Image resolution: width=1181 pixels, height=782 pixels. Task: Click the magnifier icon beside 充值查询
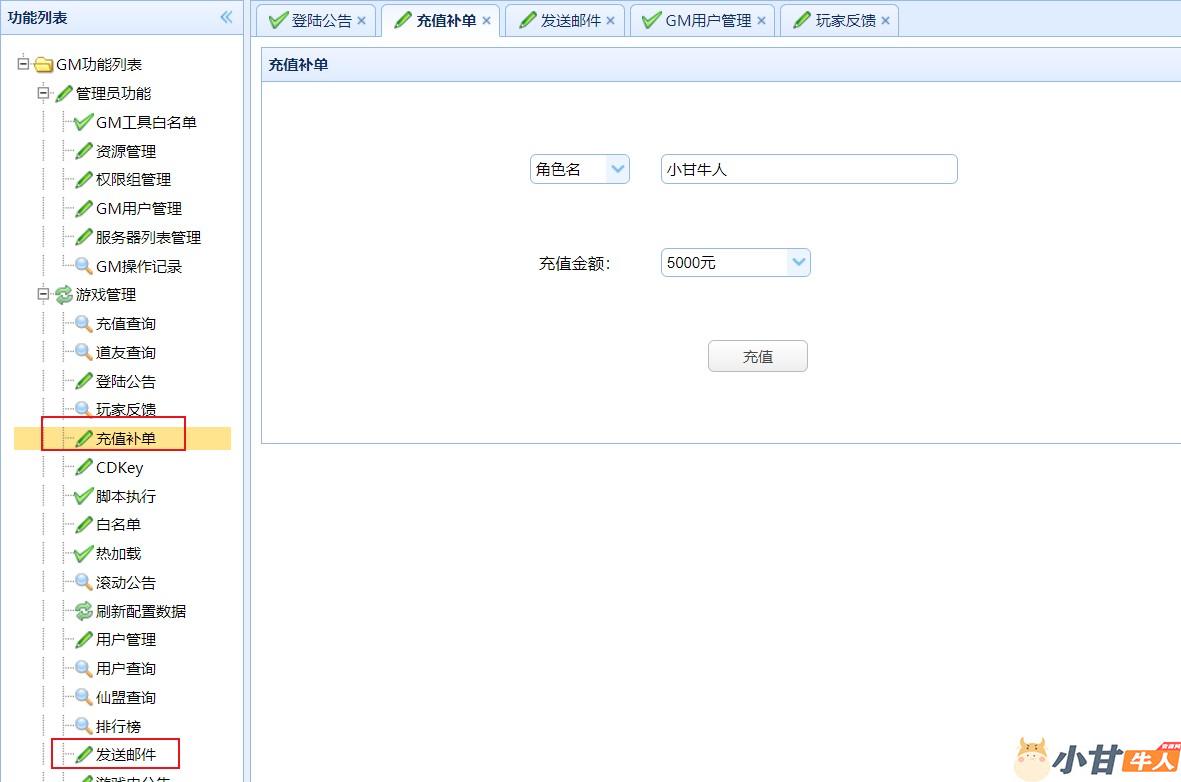(x=84, y=324)
